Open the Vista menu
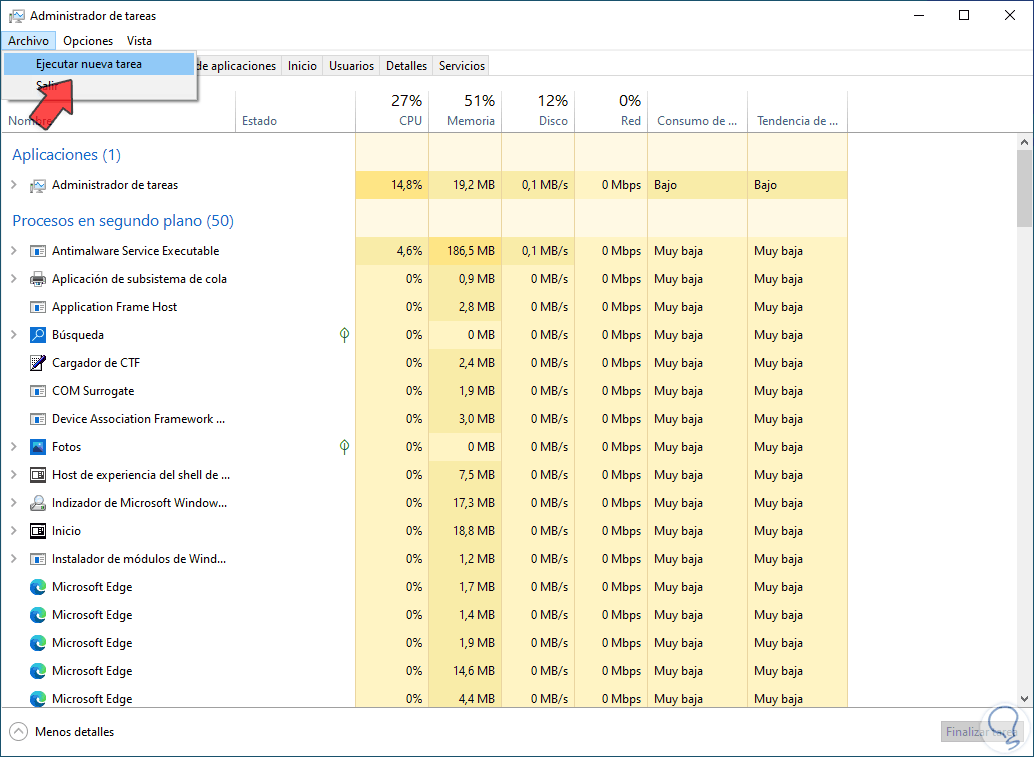Image resolution: width=1034 pixels, height=757 pixels. [139, 41]
